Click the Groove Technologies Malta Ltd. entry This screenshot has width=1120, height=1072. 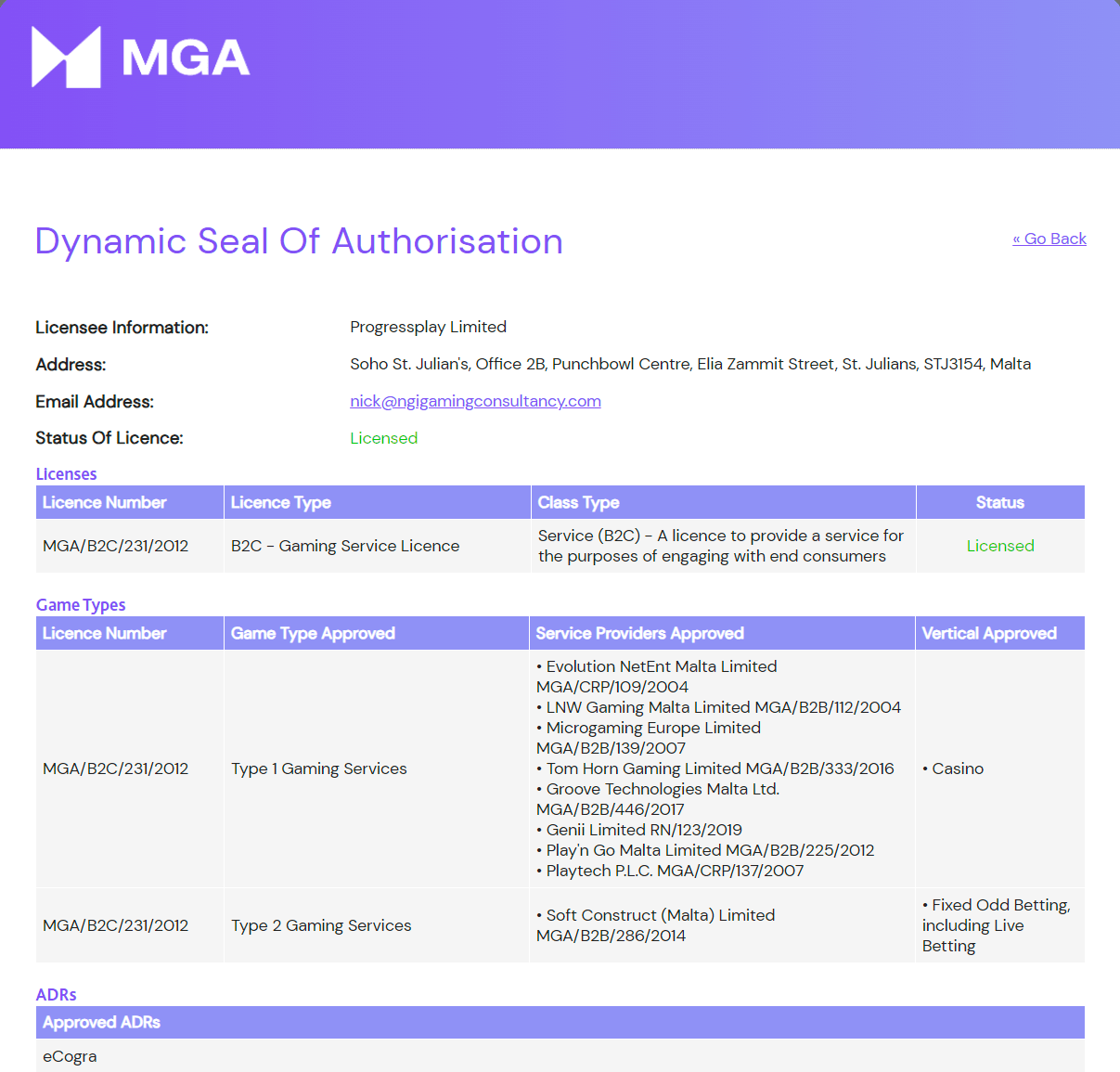point(658,799)
